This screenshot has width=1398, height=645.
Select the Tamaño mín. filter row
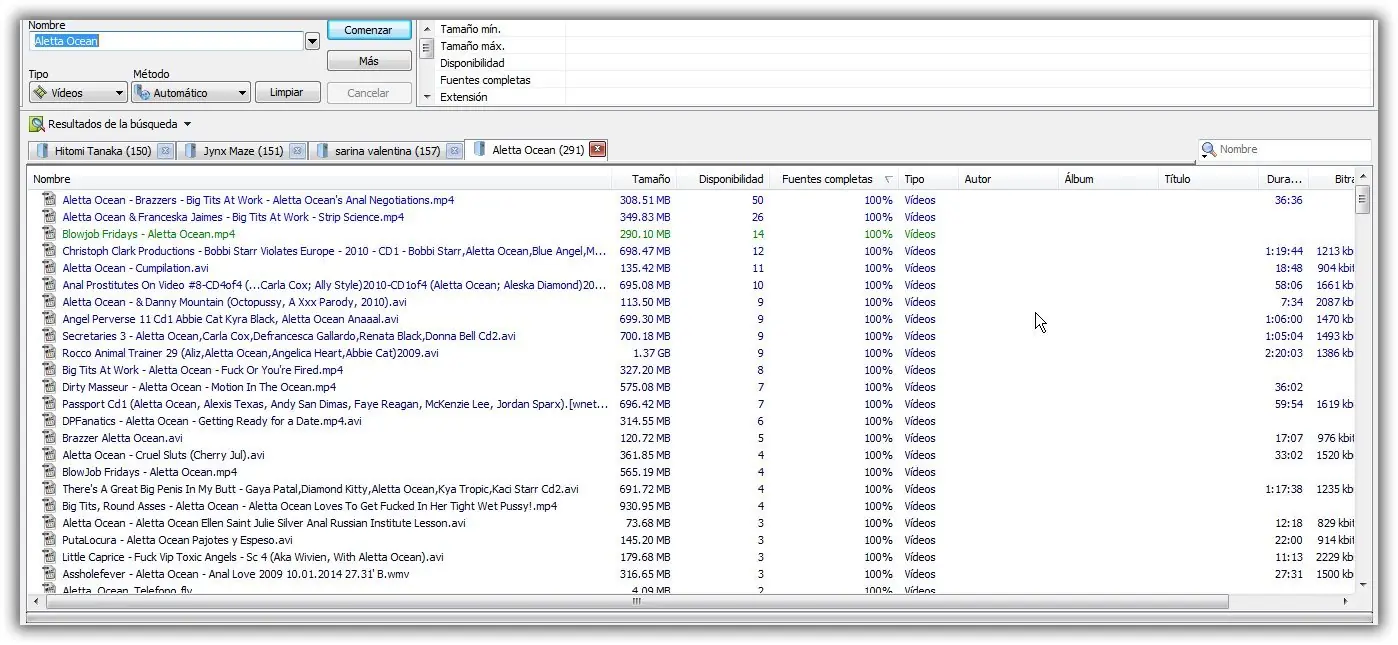[903, 29]
